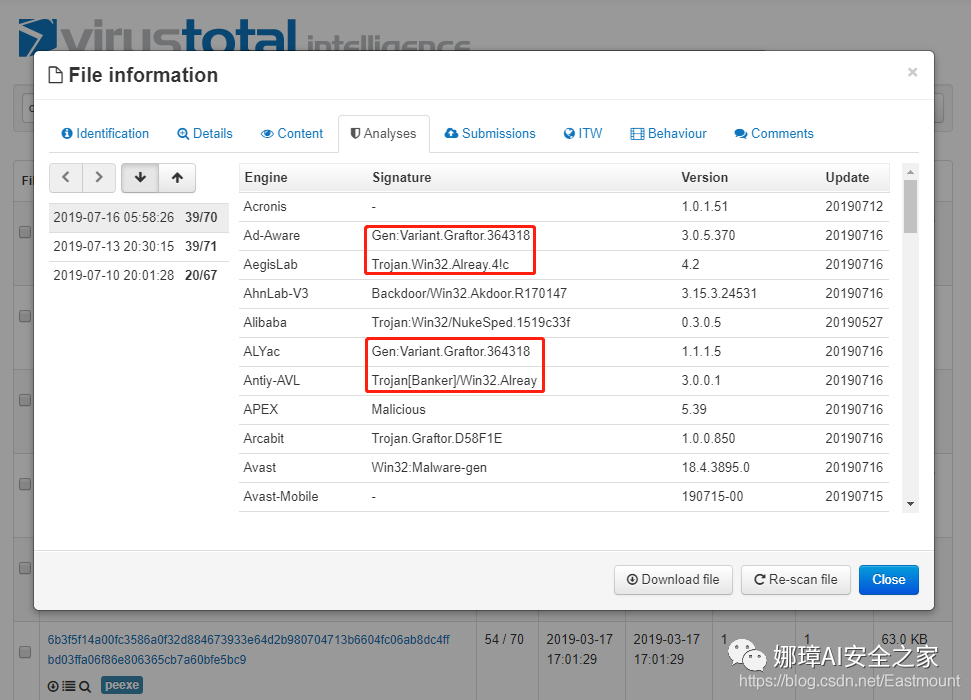Viewport: 971px width, 700px height.
Task: Click down arrow of the engine list scrollbar
Action: [910, 504]
